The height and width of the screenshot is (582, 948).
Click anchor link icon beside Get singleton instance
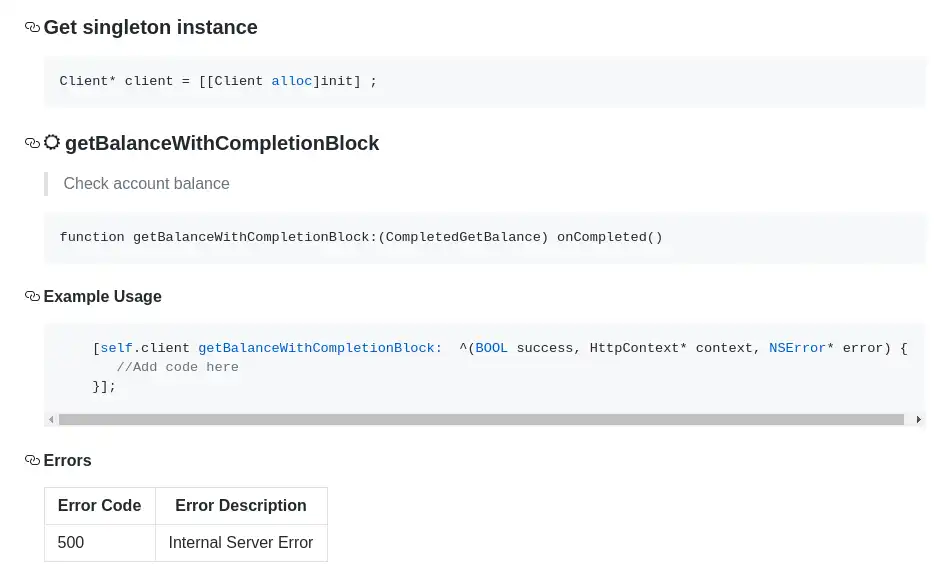click(x=32, y=28)
